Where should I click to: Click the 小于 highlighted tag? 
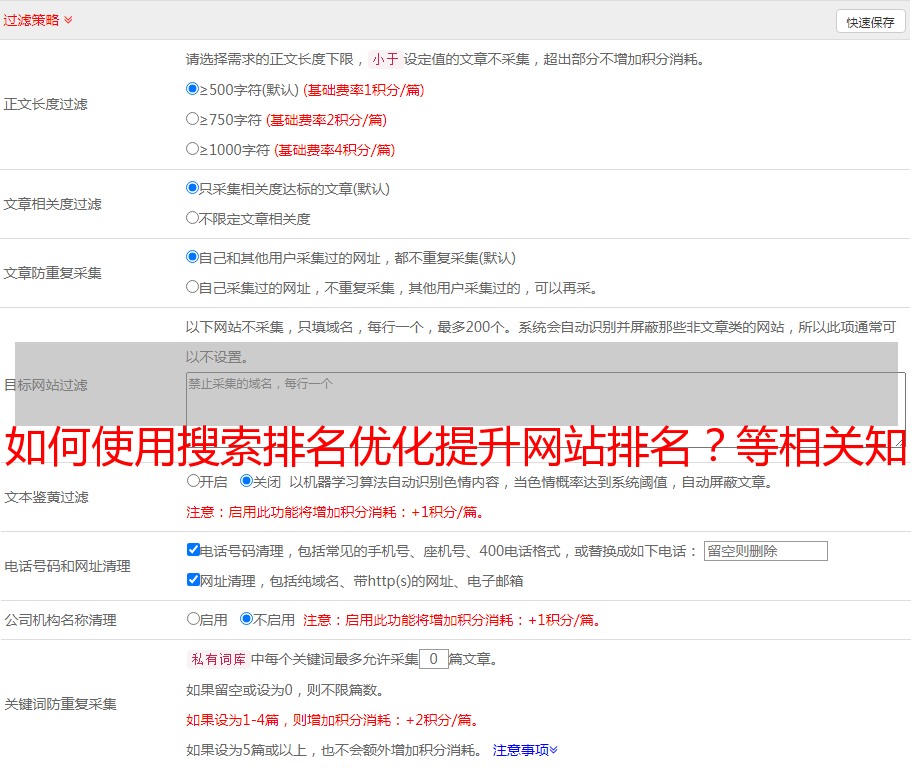coord(385,59)
